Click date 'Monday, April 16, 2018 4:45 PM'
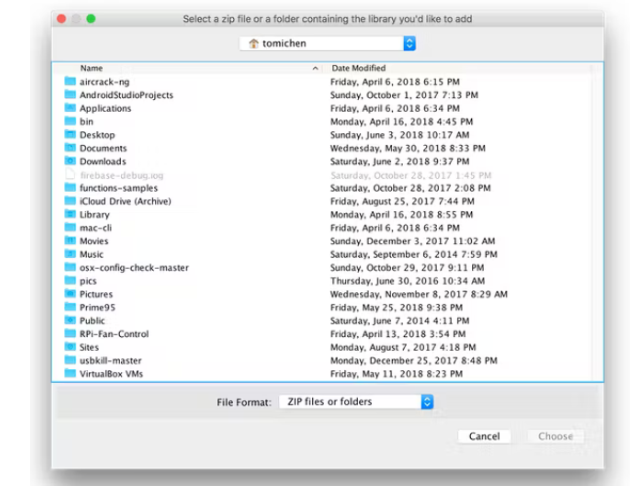This screenshot has width=639, height=486. coord(401,121)
